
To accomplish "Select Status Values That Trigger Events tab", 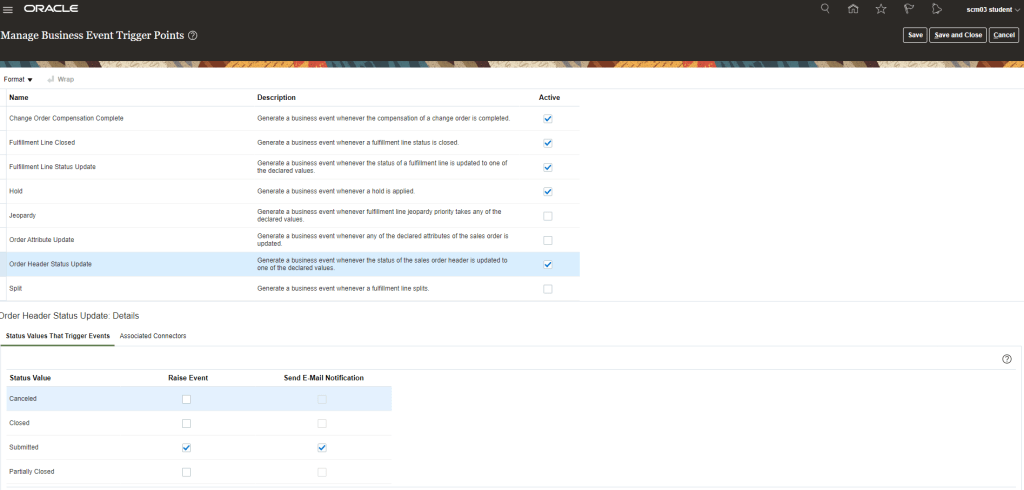I will tap(58, 336).
